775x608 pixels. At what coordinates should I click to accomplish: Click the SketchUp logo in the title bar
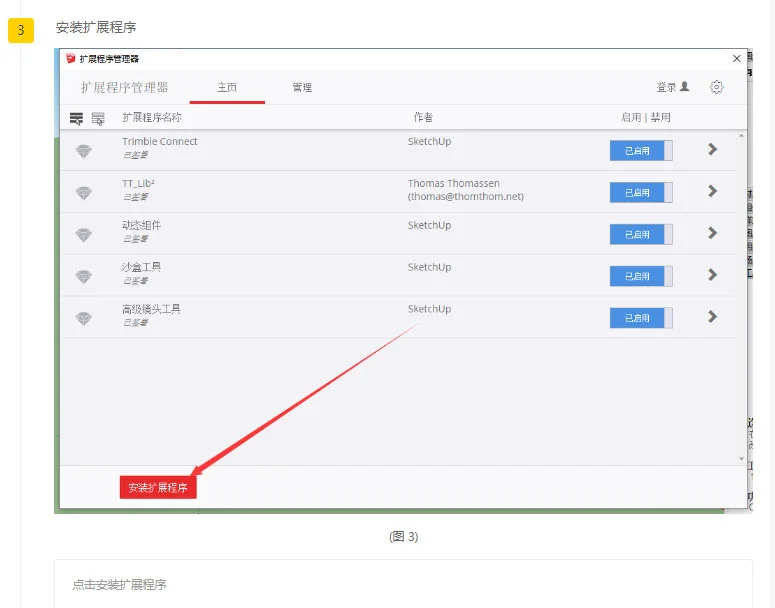coord(70,58)
